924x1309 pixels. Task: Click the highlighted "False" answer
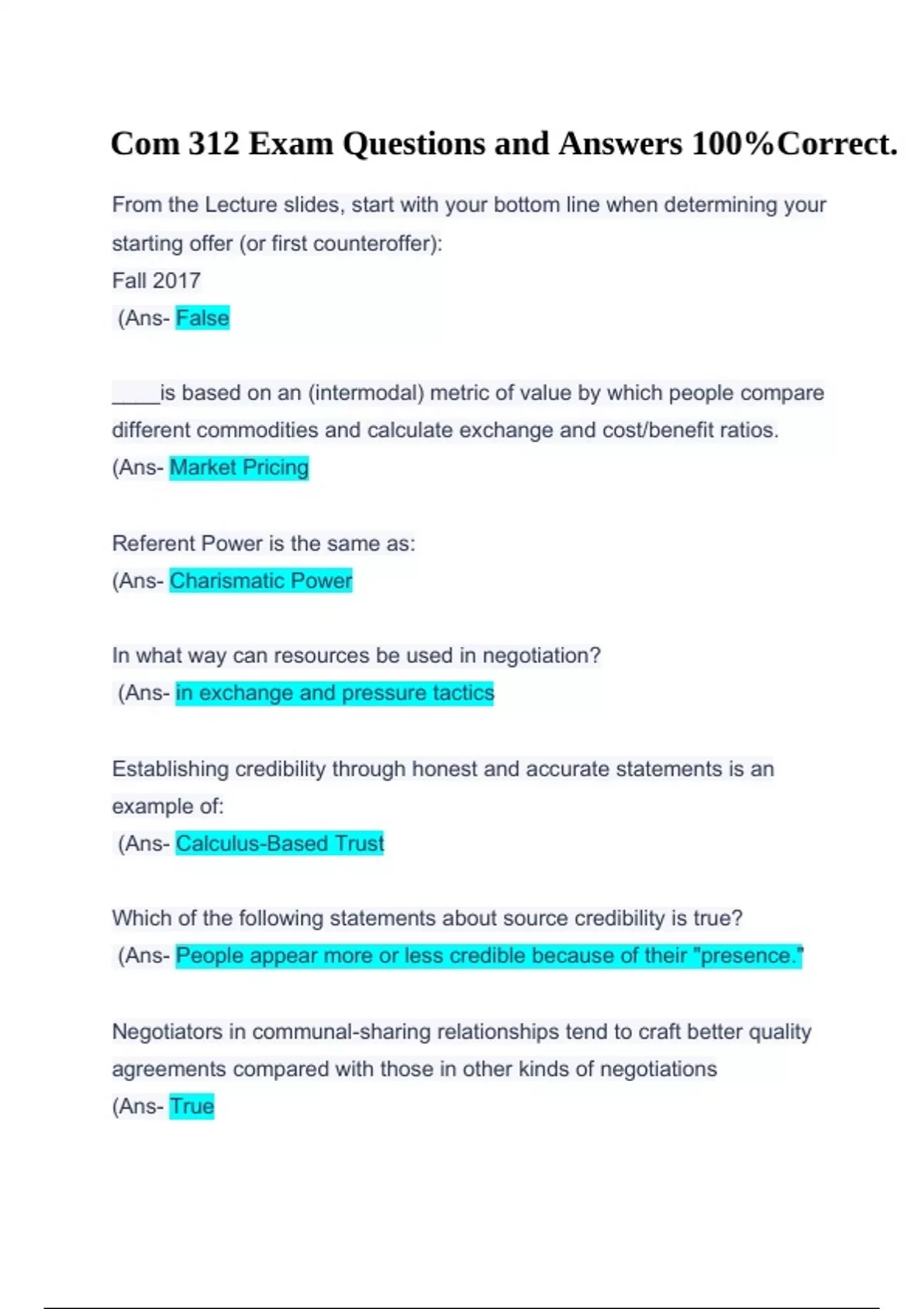203,318
